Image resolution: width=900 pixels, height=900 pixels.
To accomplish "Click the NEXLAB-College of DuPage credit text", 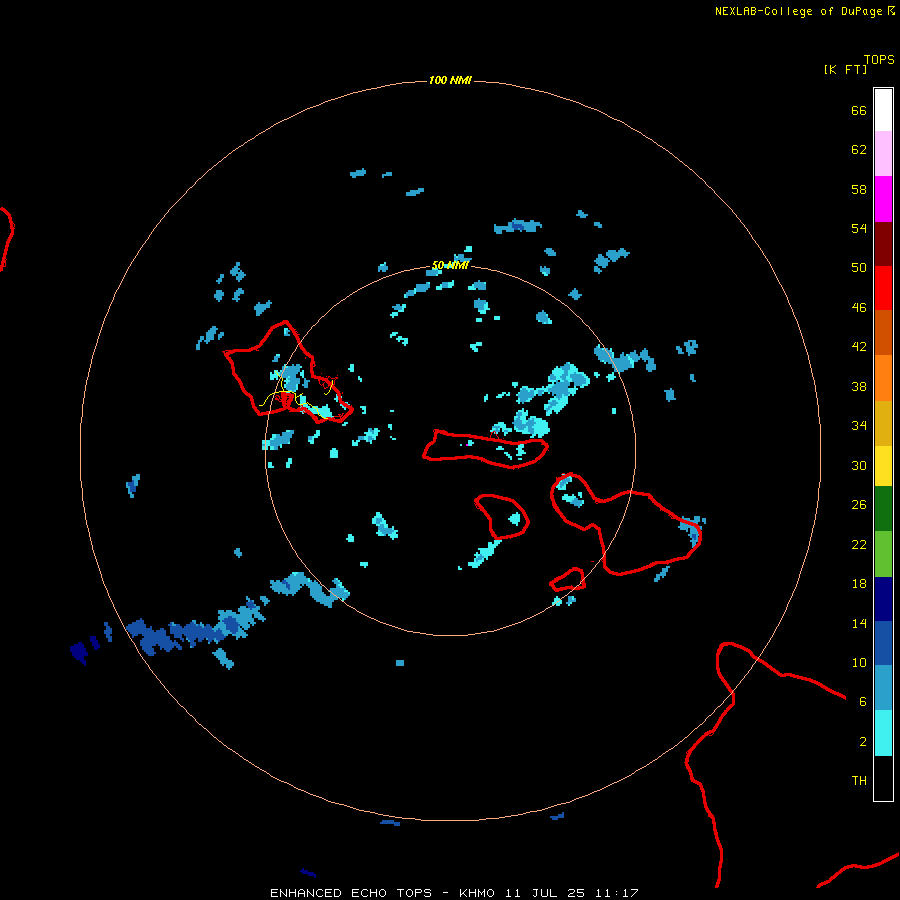I will tap(798, 11).
